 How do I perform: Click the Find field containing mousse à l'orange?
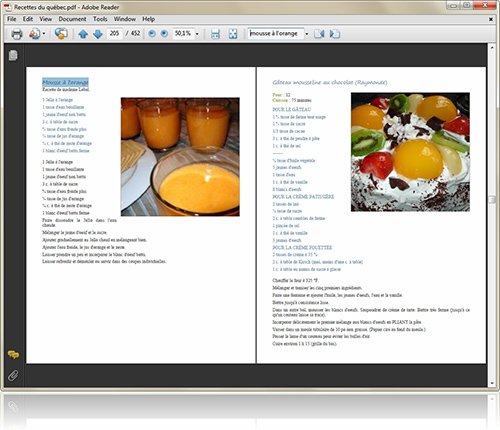[275, 33]
